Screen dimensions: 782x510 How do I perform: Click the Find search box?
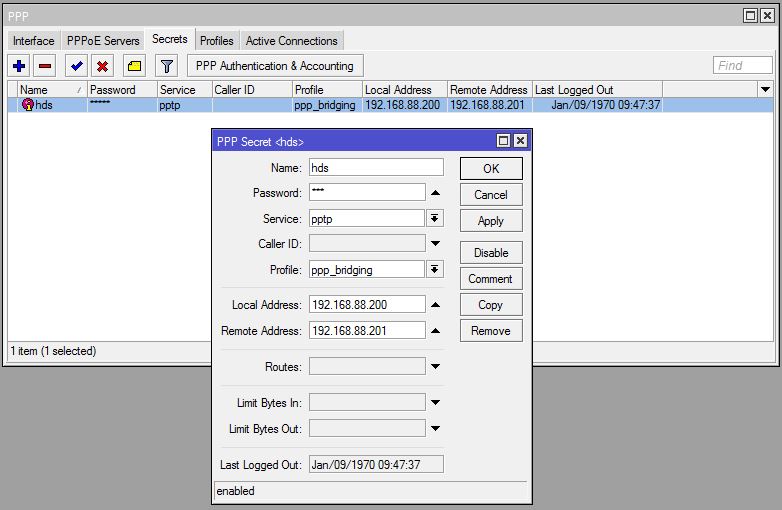pos(743,65)
